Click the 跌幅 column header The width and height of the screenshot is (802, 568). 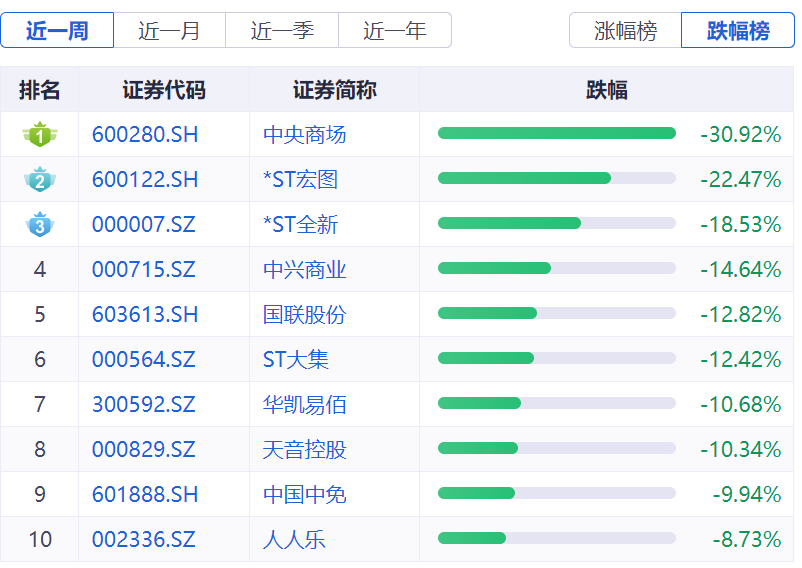click(607, 90)
